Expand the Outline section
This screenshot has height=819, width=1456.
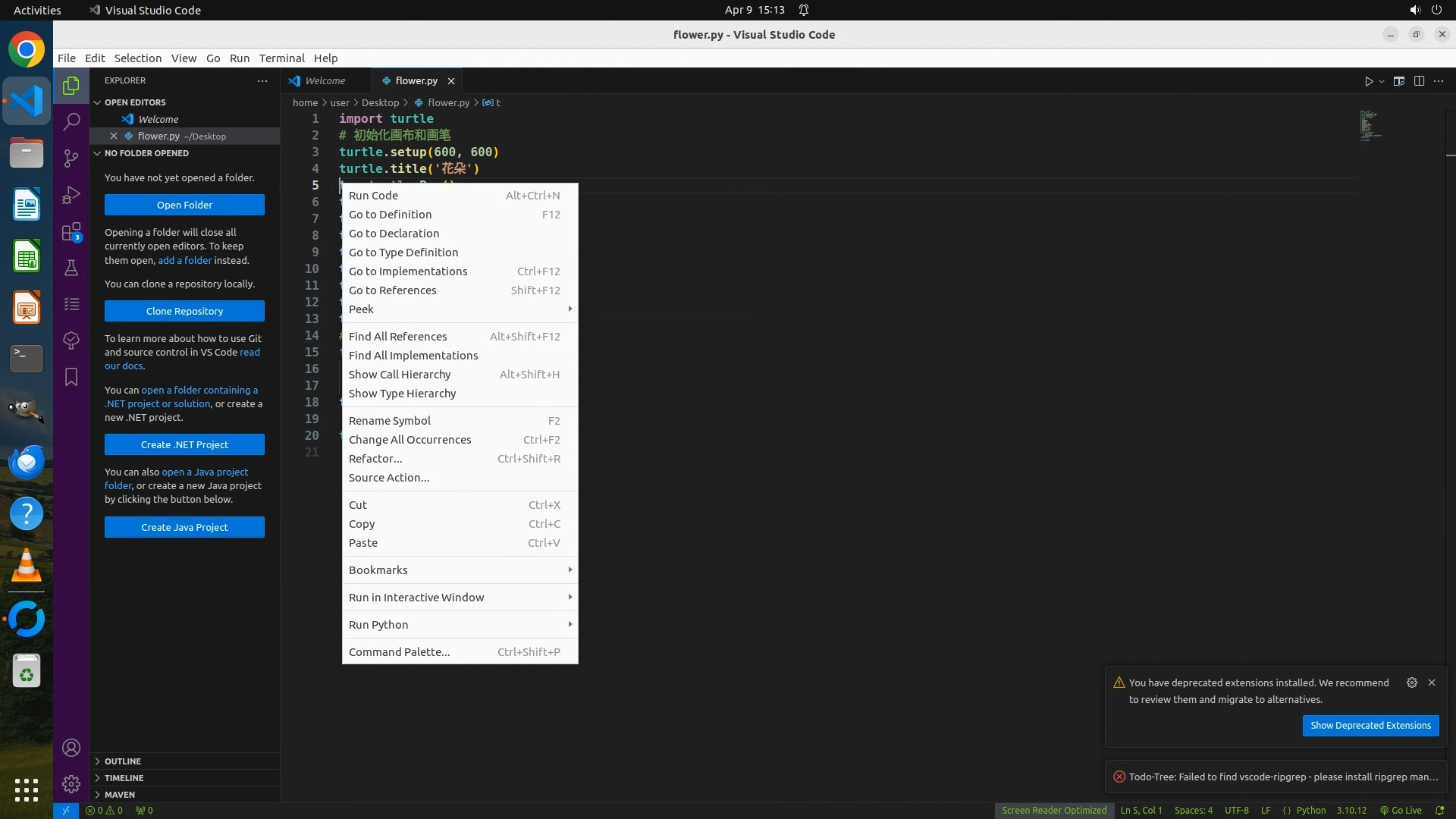click(x=123, y=761)
